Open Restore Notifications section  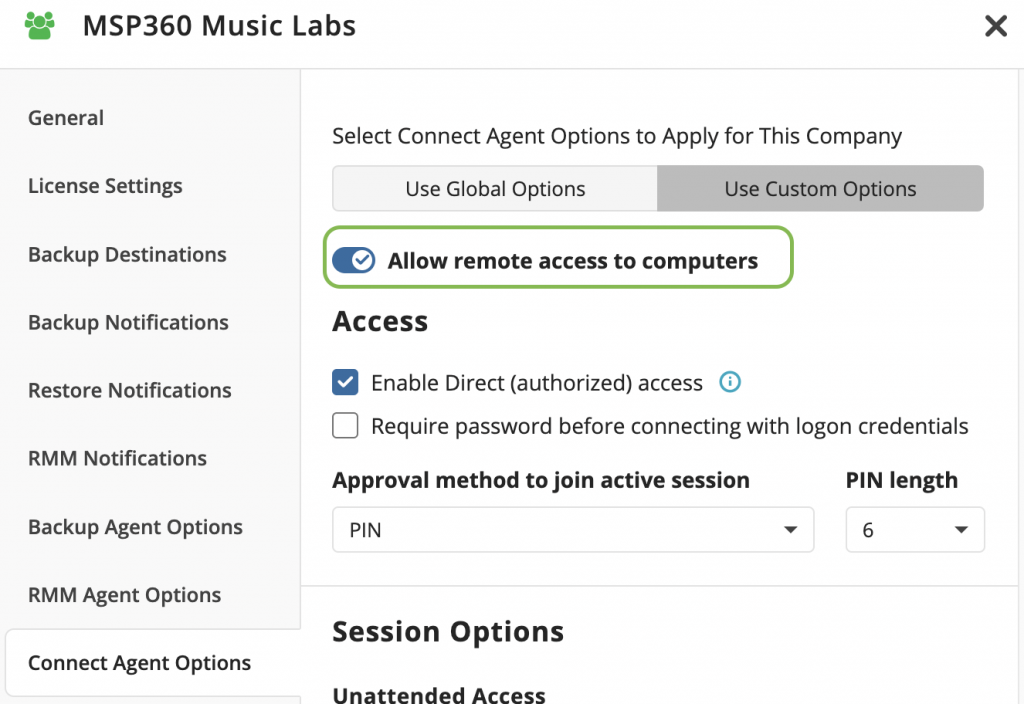(x=129, y=390)
